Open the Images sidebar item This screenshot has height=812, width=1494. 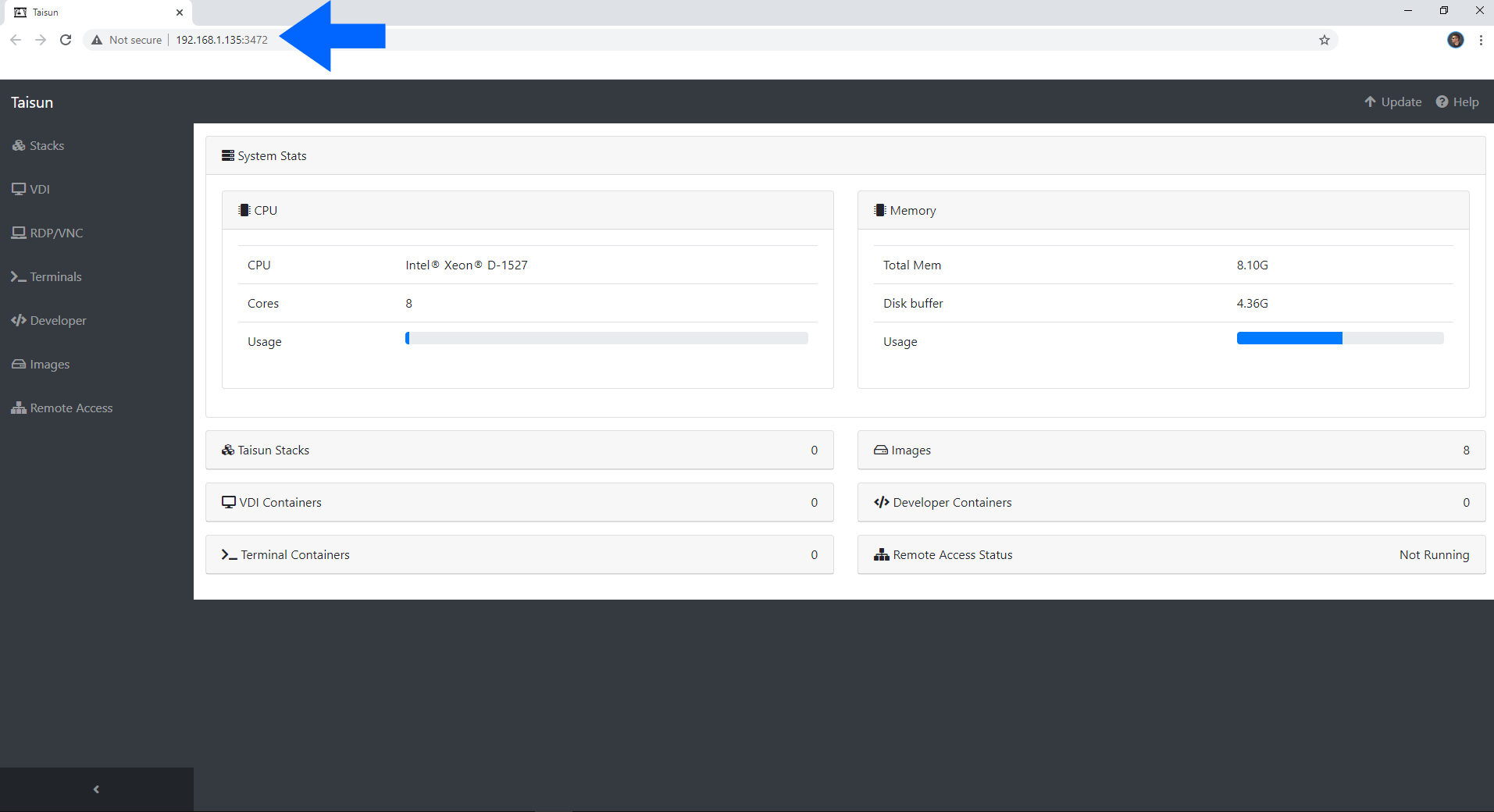click(41, 365)
